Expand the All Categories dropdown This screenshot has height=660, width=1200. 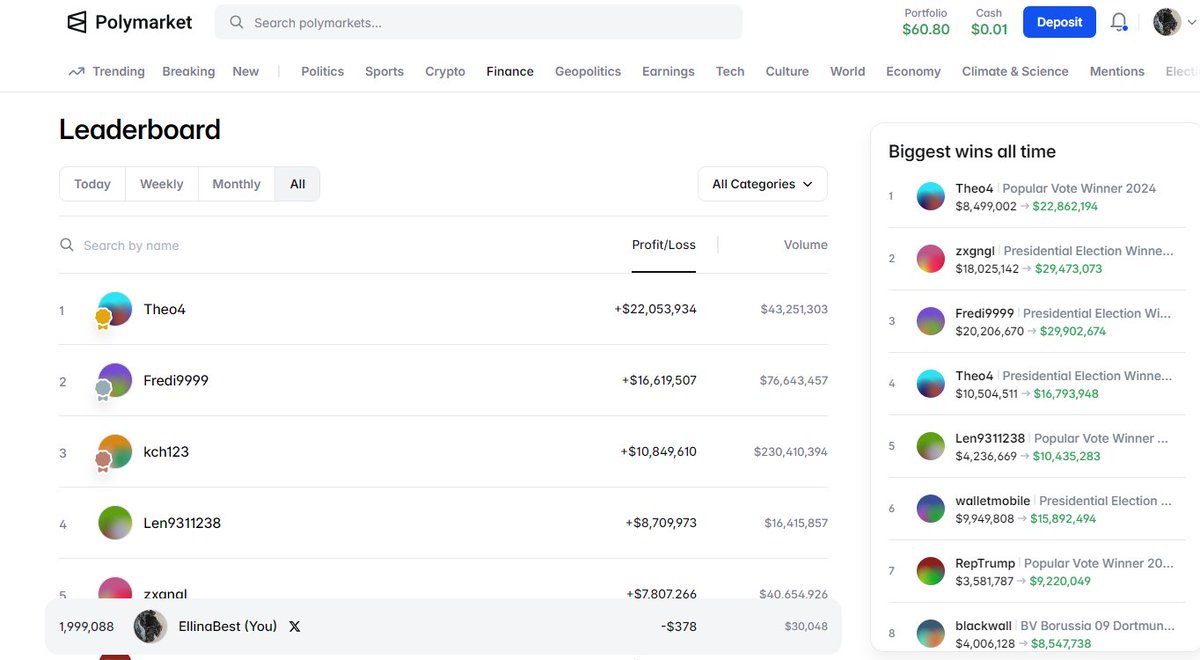click(x=762, y=184)
